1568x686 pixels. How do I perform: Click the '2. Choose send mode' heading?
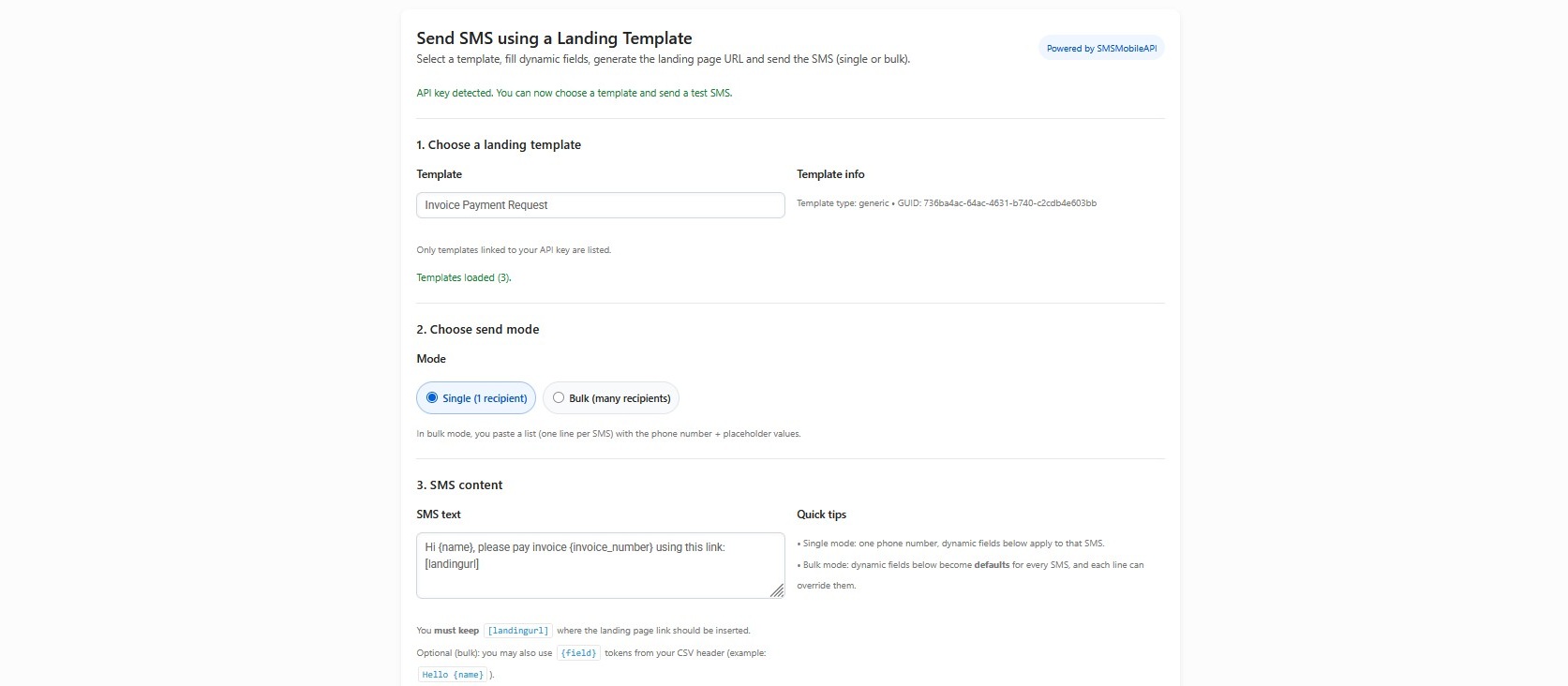point(478,330)
